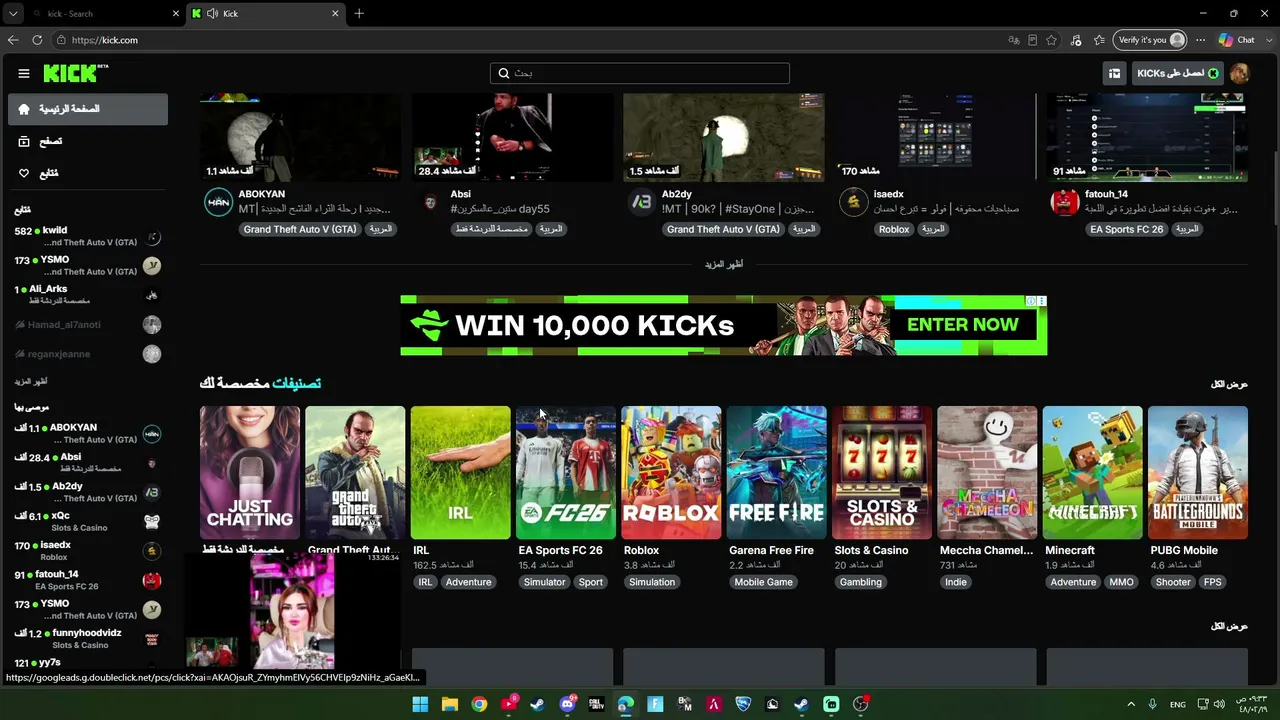Open Just Chatting category card

point(249,473)
